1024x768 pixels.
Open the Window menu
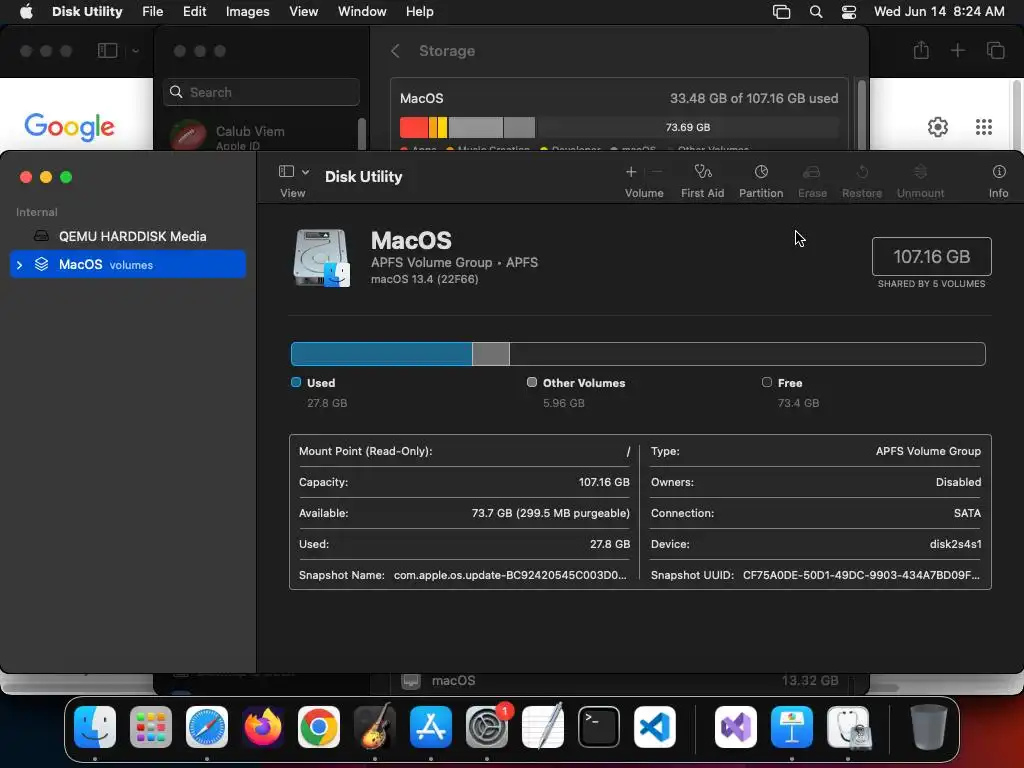tap(362, 12)
